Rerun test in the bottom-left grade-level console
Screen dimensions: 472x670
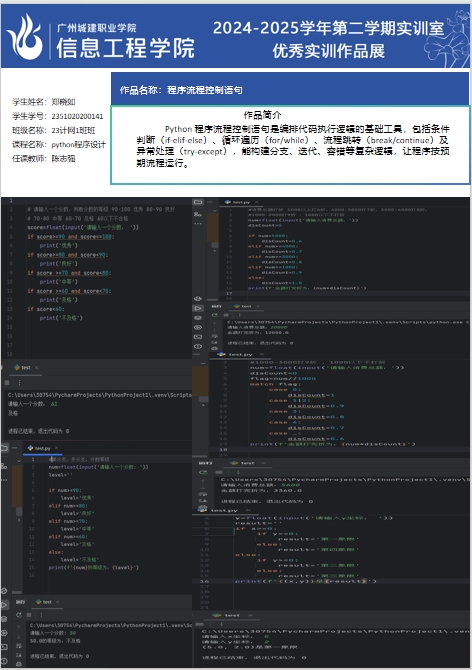tap(19, 615)
